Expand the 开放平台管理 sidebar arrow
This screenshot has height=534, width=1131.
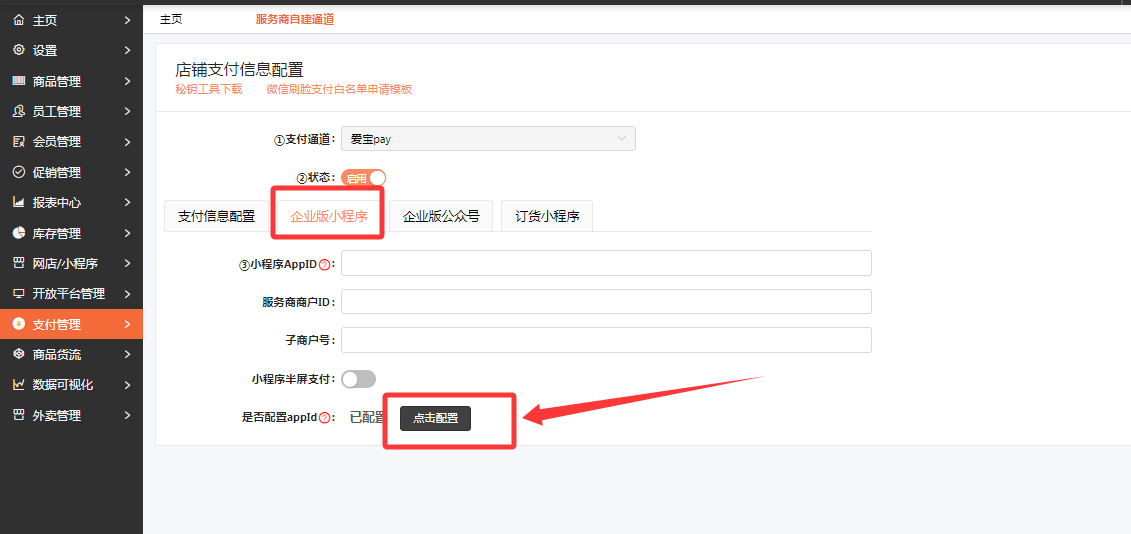click(x=127, y=294)
